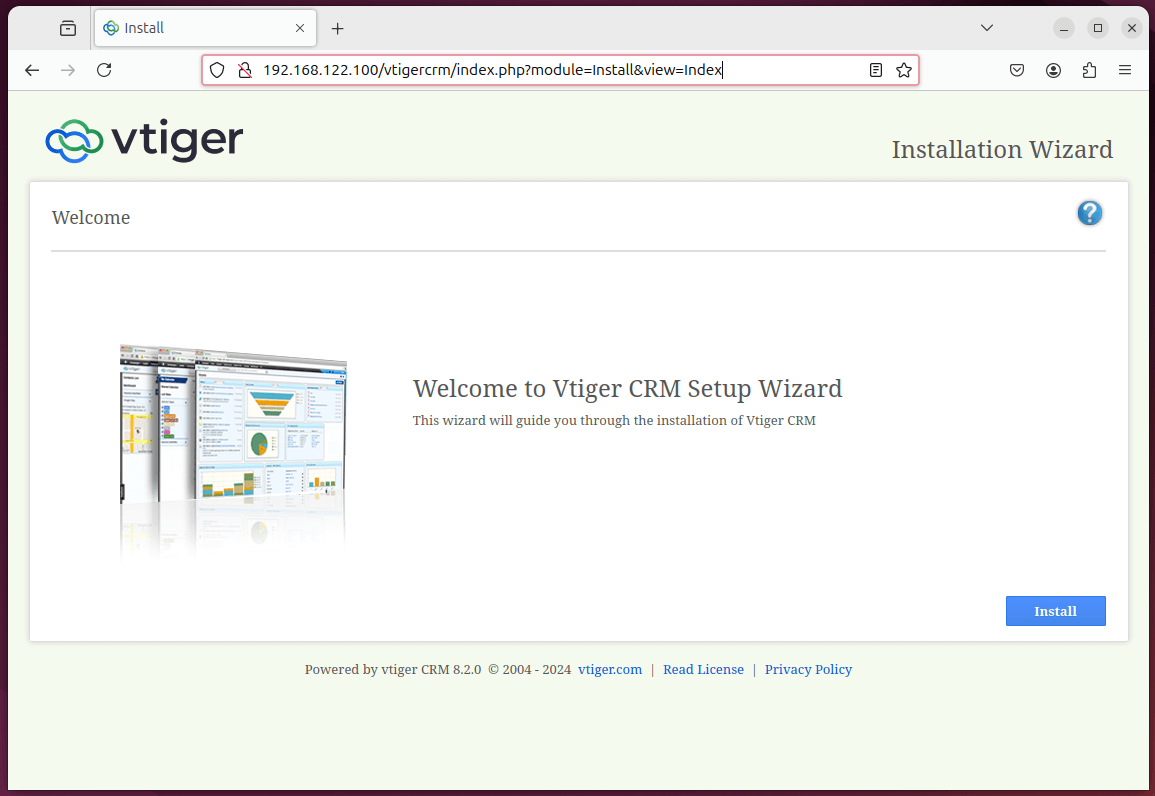Click 'This wizard will guide you' description text
This screenshot has width=1155, height=796.
[x=614, y=420]
